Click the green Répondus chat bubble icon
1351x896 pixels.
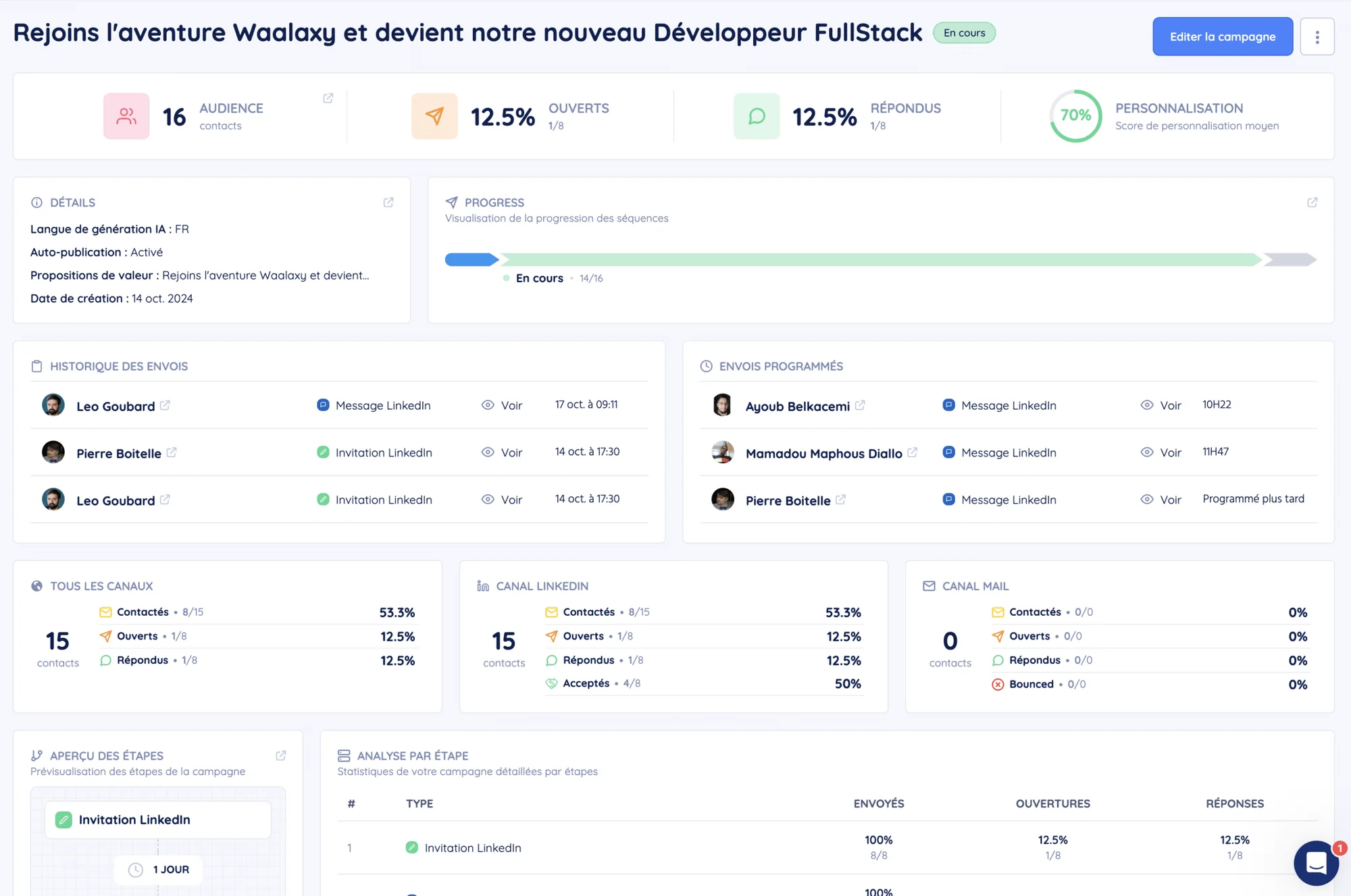point(757,116)
